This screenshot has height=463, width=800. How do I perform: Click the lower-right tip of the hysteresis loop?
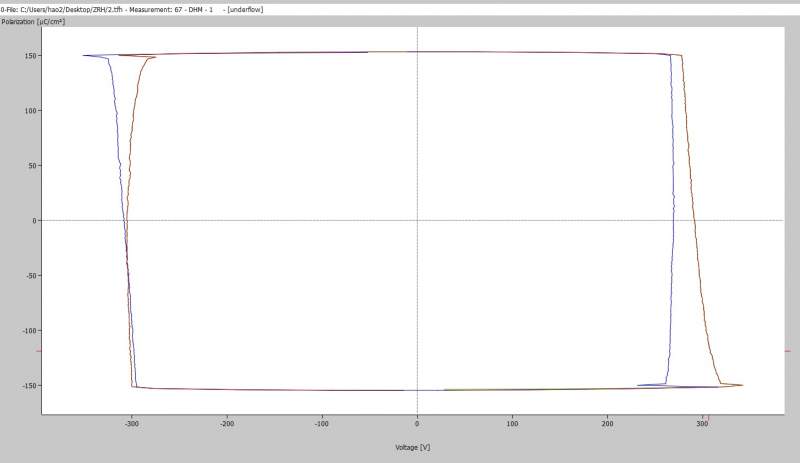pyautogui.click(x=741, y=385)
